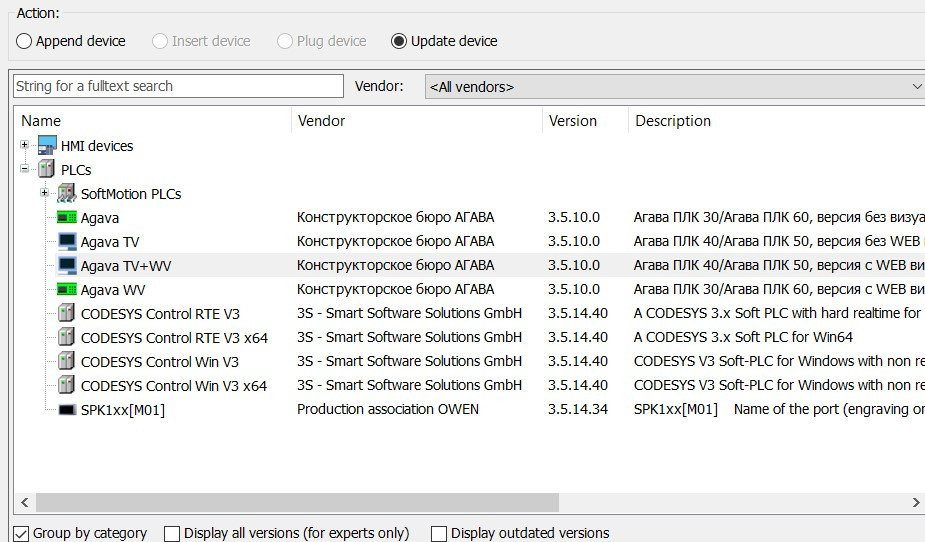Image resolution: width=925 pixels, height=542 pixels.
Task: Click the SoftMotion PLCs folder icon
Action: pos(67,194)
